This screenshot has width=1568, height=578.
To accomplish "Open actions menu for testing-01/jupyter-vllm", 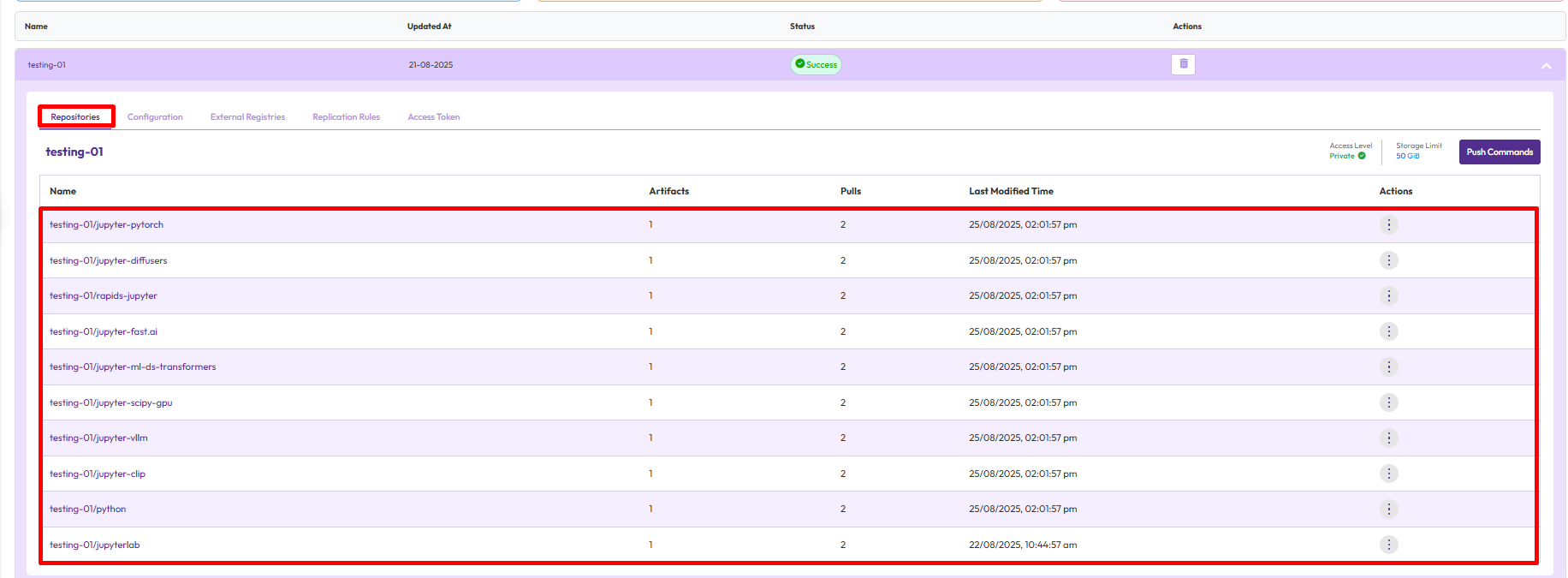I will point(1388,438).
